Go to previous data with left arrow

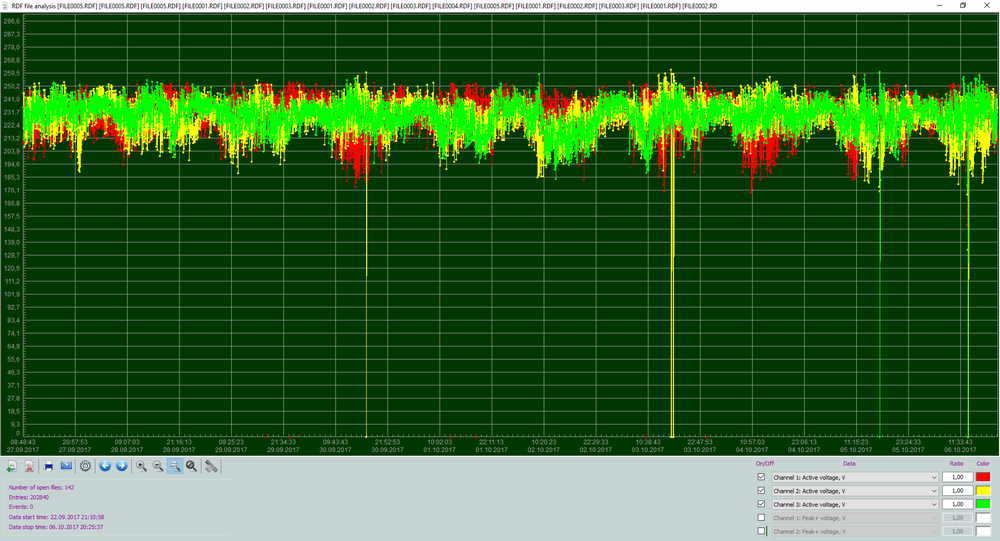[104, 466]
